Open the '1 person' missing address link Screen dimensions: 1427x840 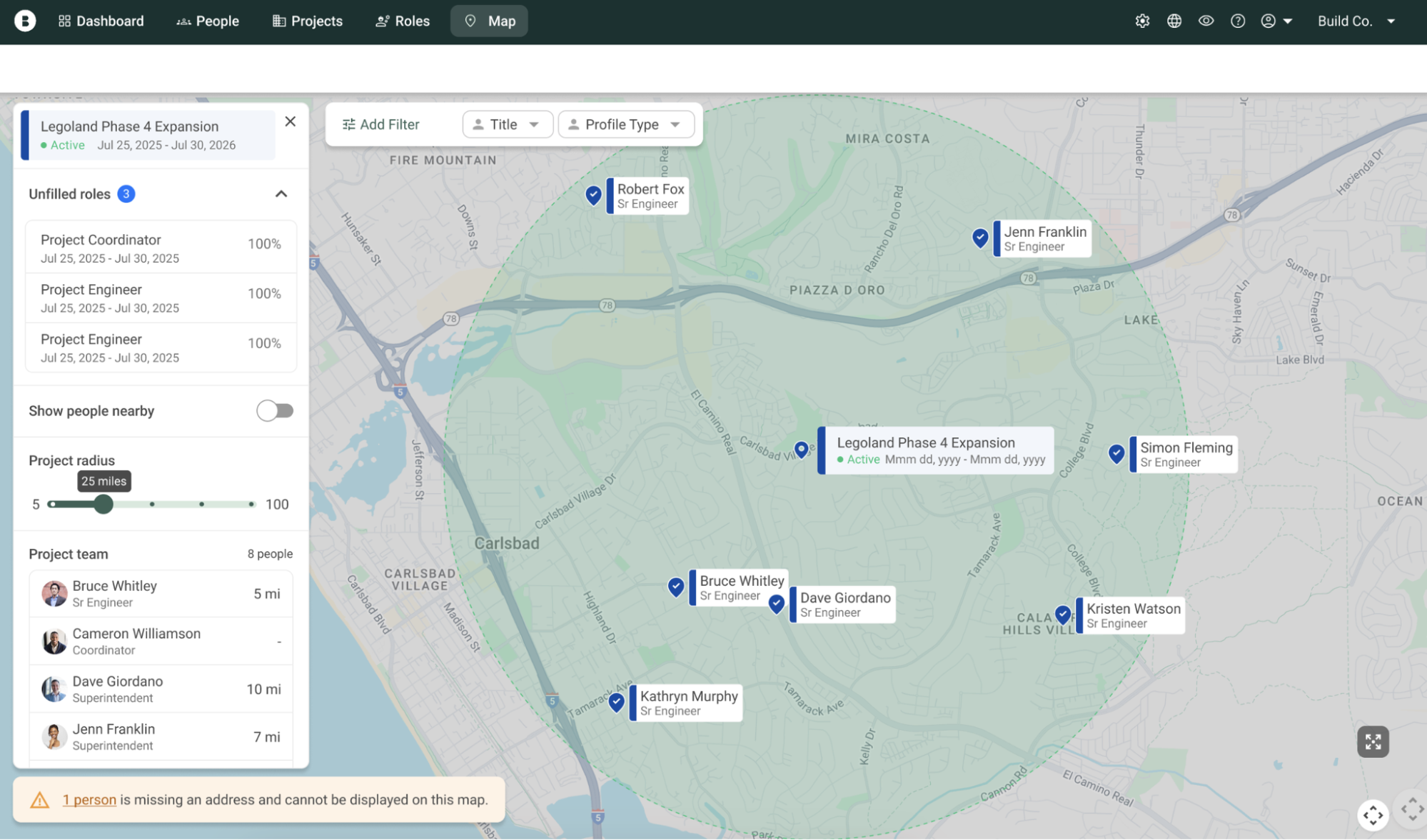(x=89, y=800)
